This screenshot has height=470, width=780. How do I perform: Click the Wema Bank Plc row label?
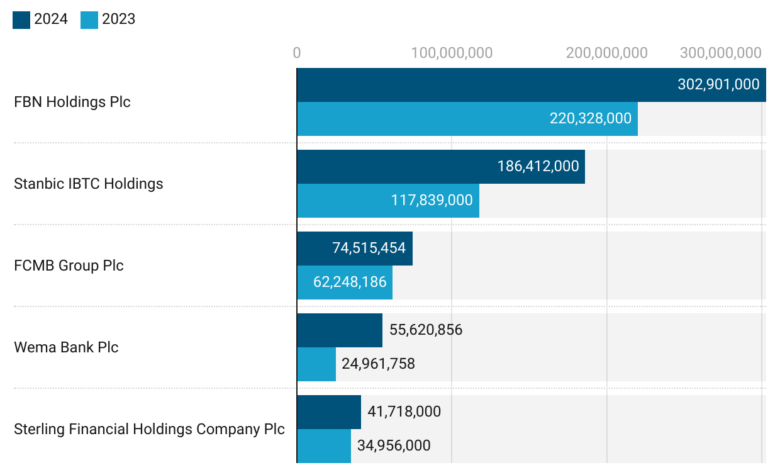pyautogui.click(x=66, y=347)
